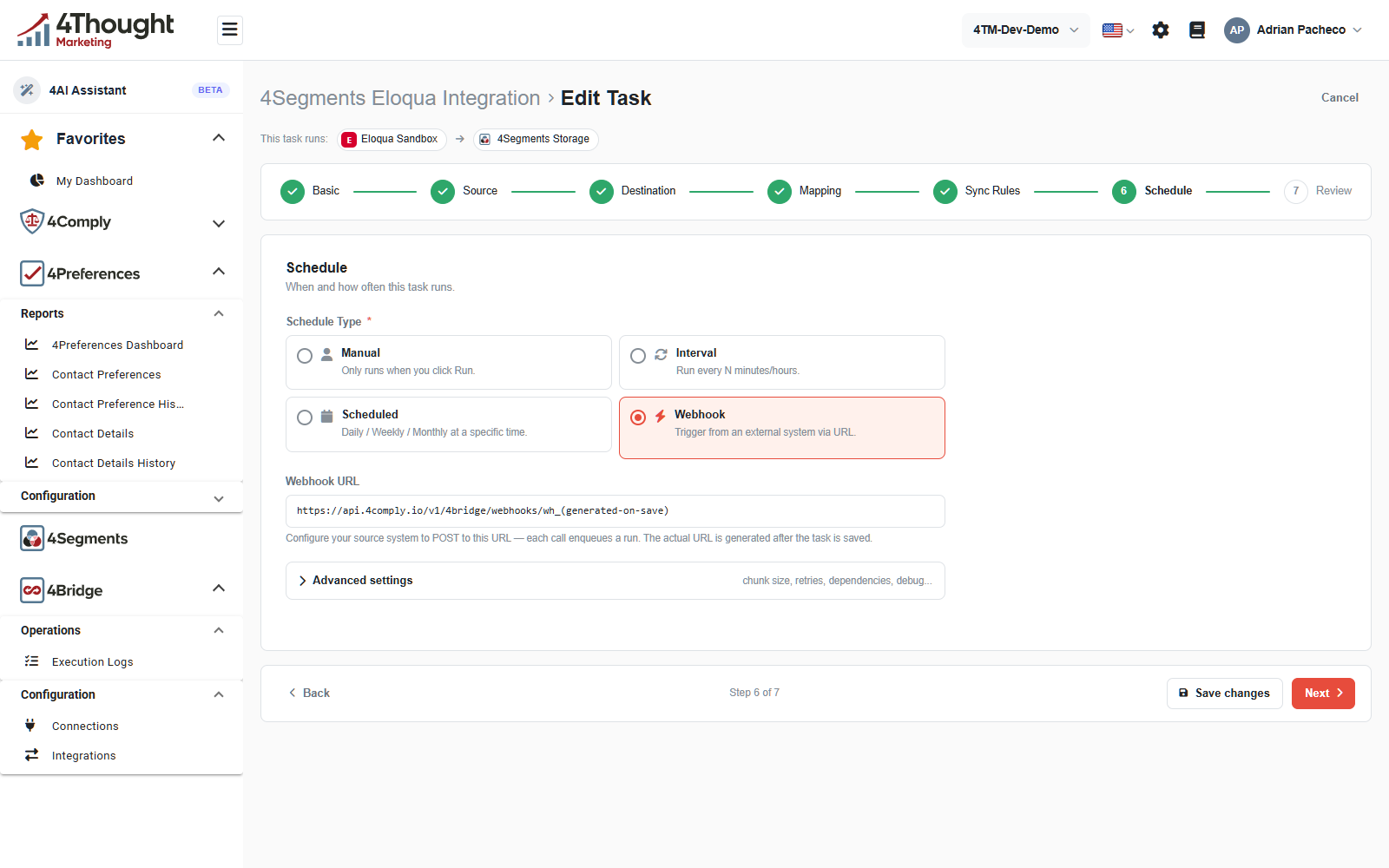Select the Manual schedule radio button
Viewport: 1389px width, 868px height.
pos(305,356)
